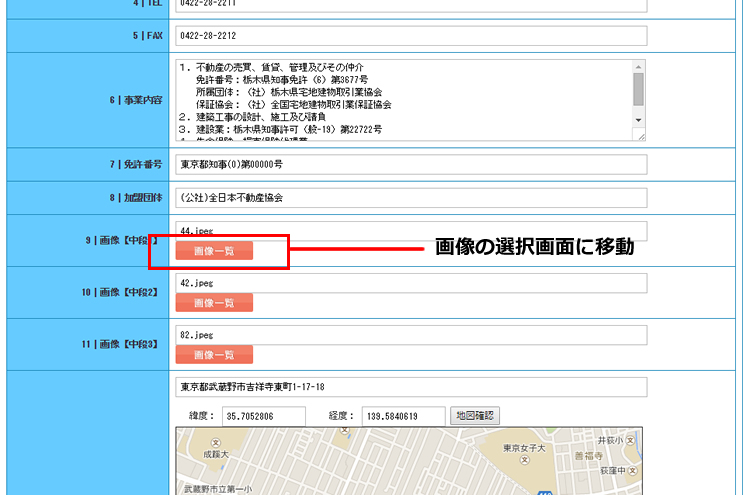Click the 画像一覧 button for 画像【中段1】
This screenshot has width=750, height=495.
tap(214, 251)
